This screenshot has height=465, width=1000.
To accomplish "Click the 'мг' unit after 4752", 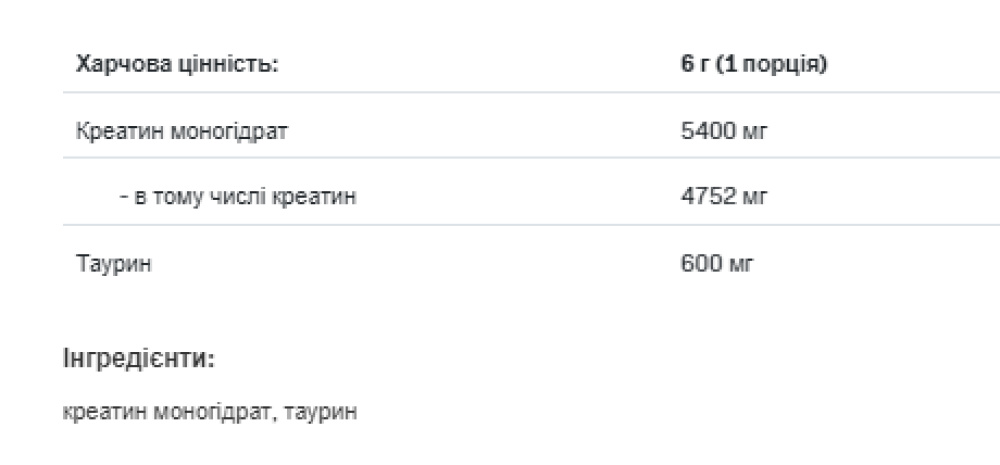I will coord(753,198).
